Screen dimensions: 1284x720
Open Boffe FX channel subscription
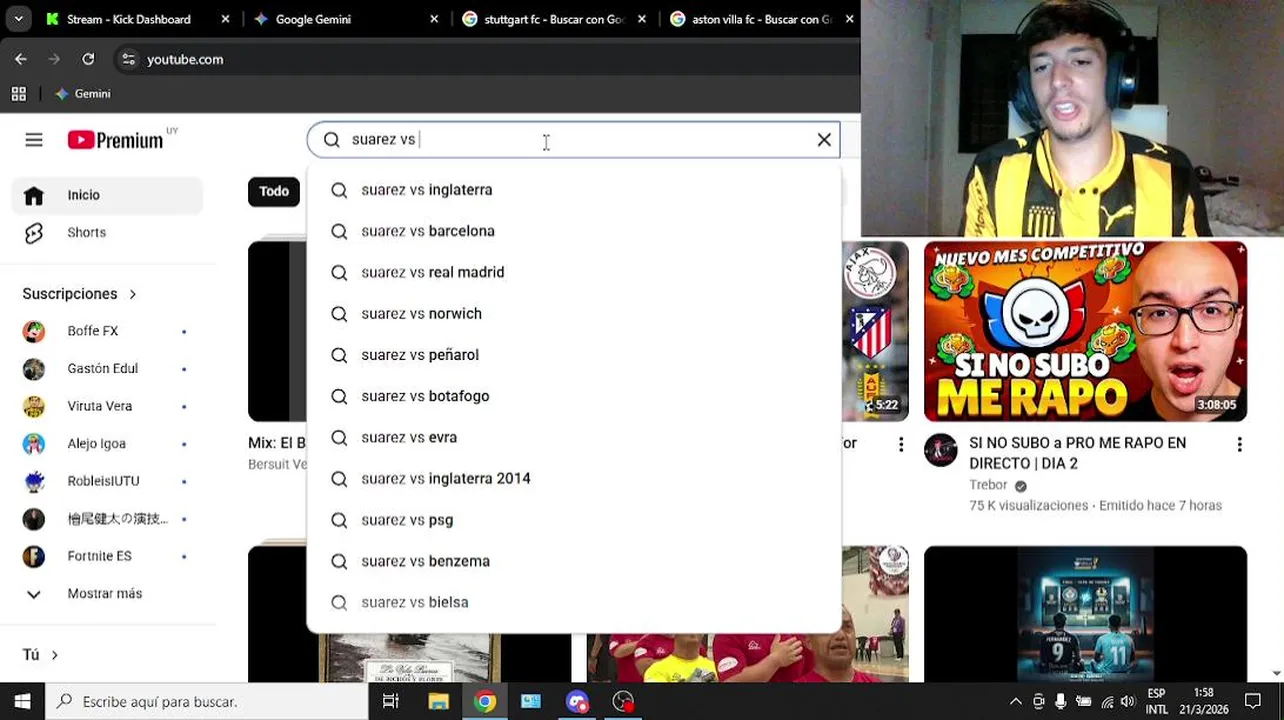point(107,331)
